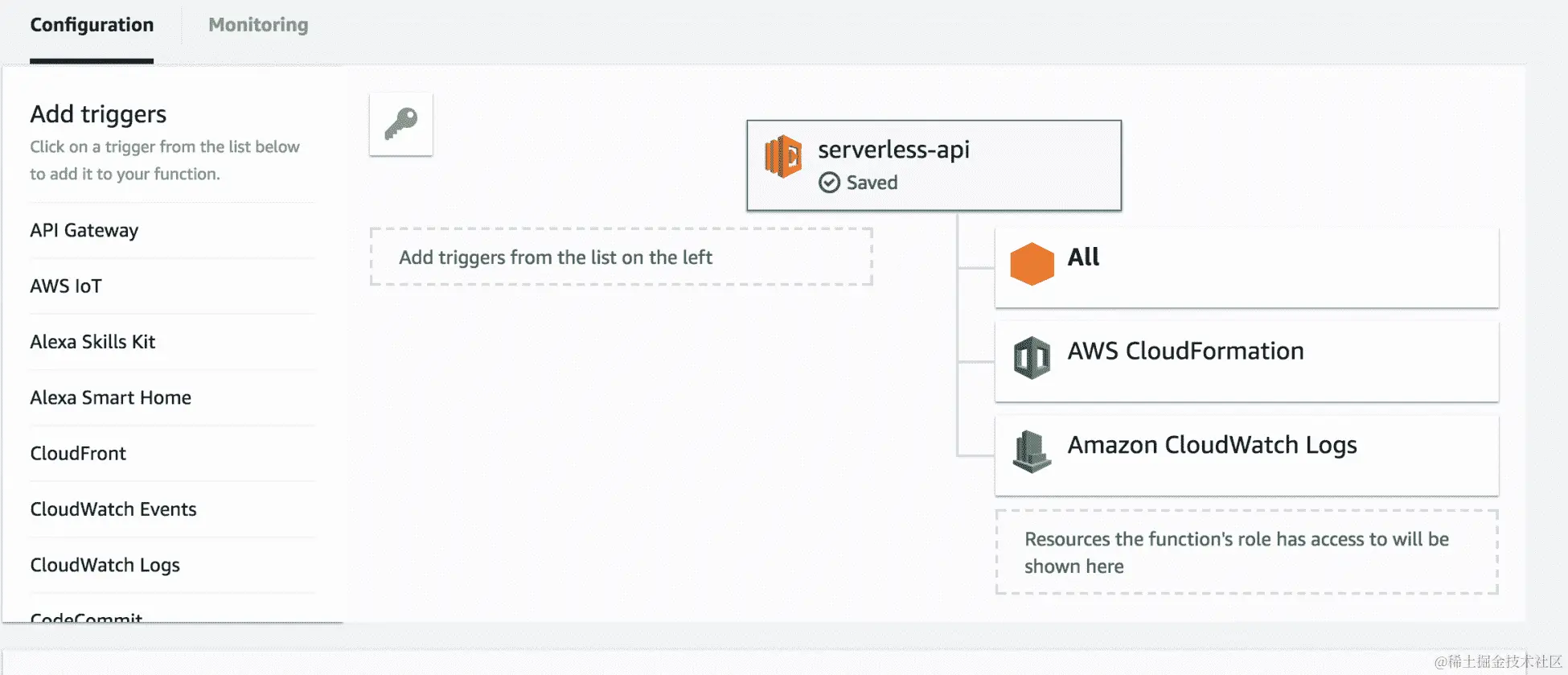
Task: Click the orange hexagon All icon
Action: point(1032,264)
